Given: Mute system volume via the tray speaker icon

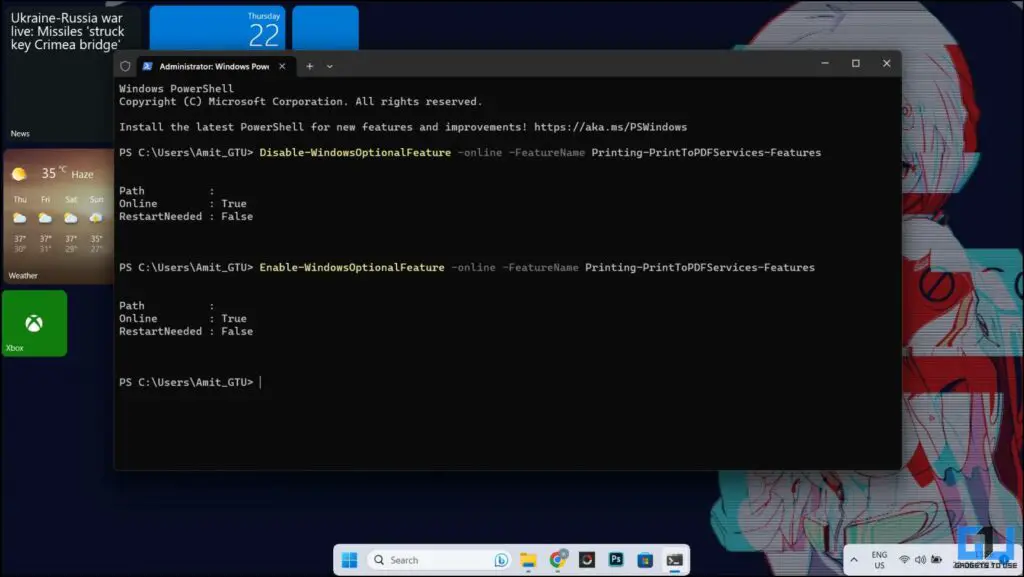Looking at the screenshot, I should pyautogui.click(x=919, y=559).
